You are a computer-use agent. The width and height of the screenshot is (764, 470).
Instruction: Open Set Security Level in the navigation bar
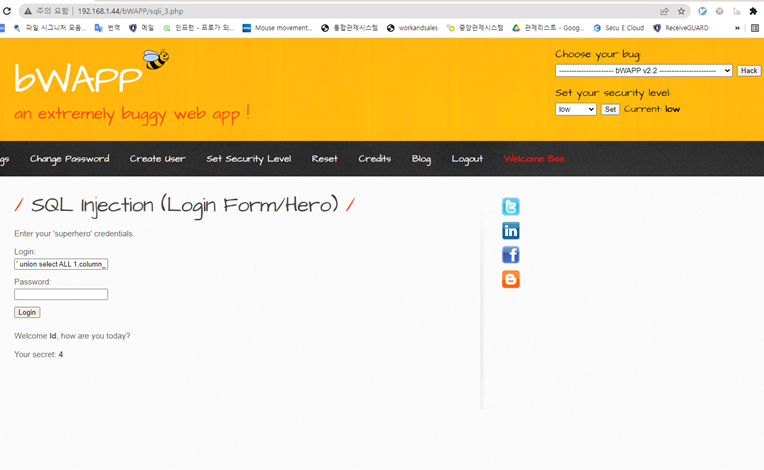[x=248, y=159]
